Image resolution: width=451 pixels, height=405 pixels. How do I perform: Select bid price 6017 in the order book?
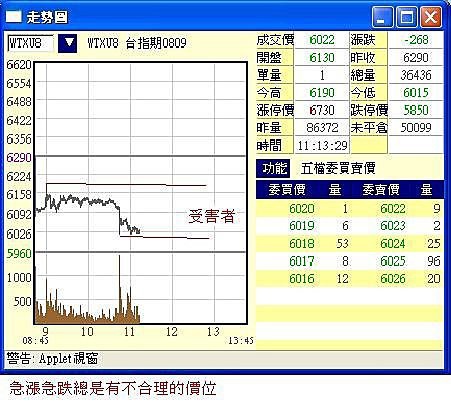tap(302, 261)
